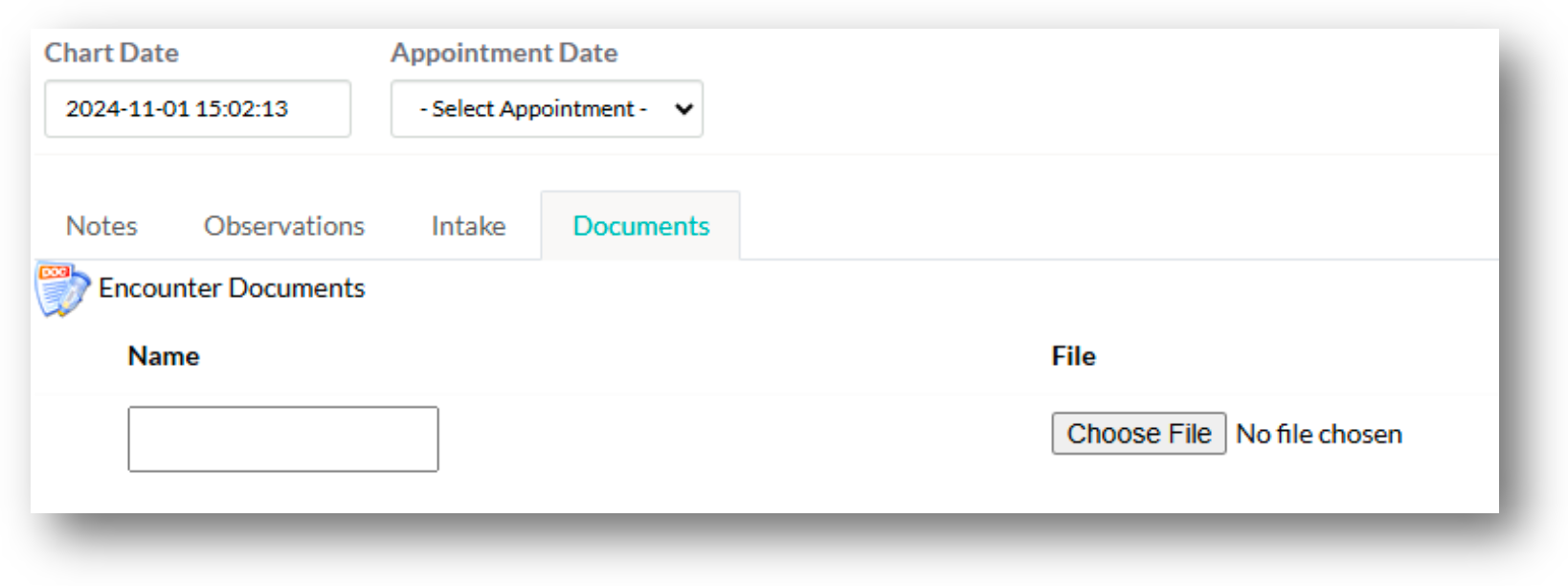
Task: Click the 15:02:13 time in Chart Date
Action: coord(241,109)
